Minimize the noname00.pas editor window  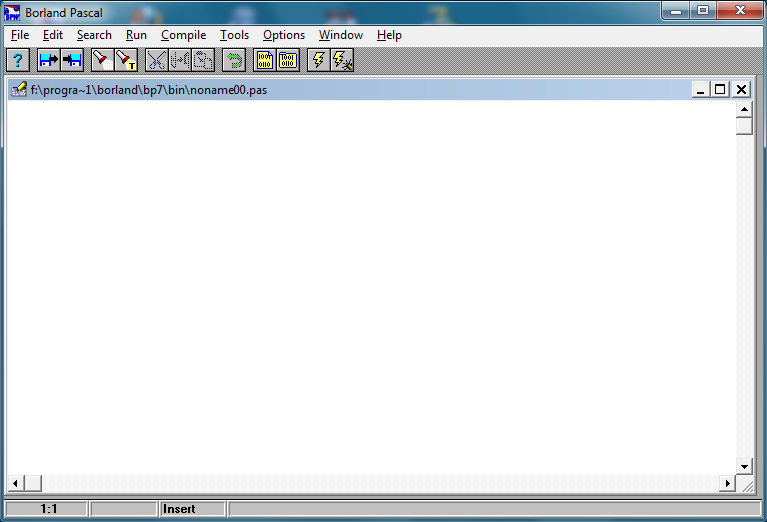tap(701, 90)
